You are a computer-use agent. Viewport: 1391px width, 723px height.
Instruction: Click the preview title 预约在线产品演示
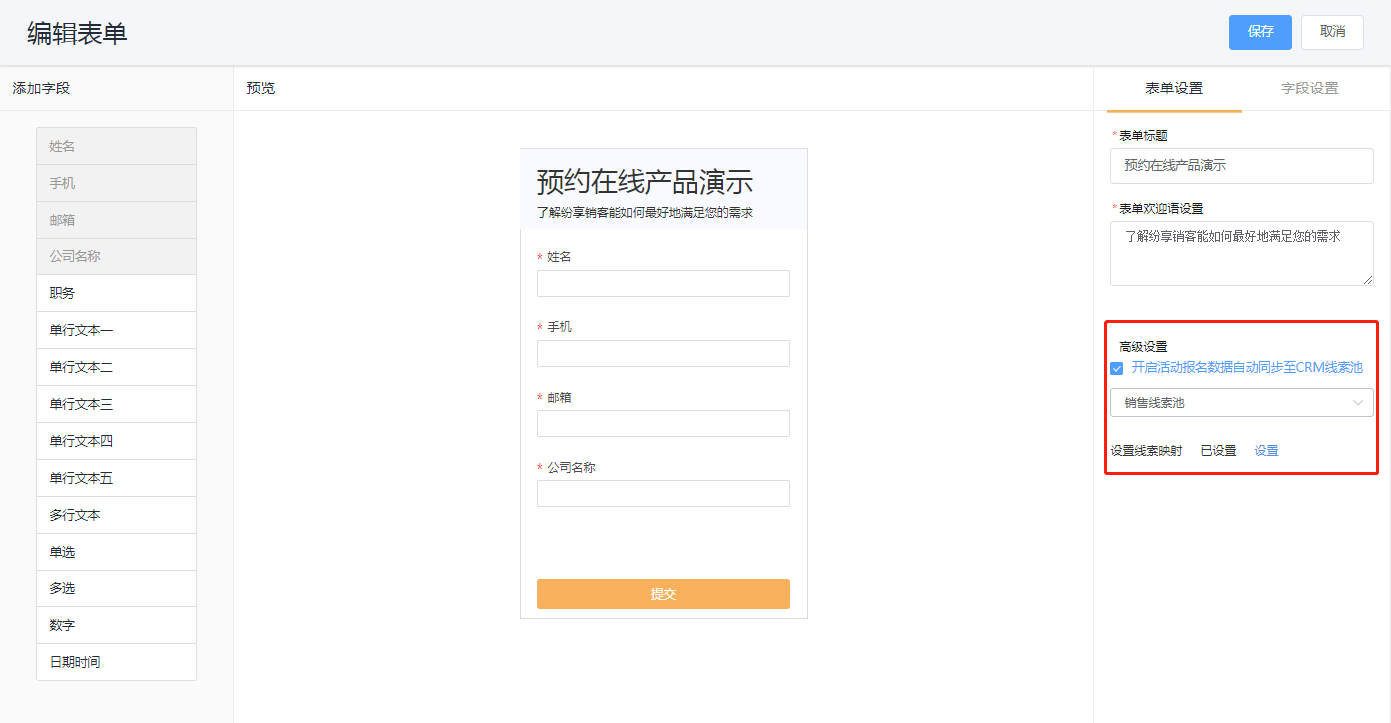pyautogui.click(x=645, y=182)
